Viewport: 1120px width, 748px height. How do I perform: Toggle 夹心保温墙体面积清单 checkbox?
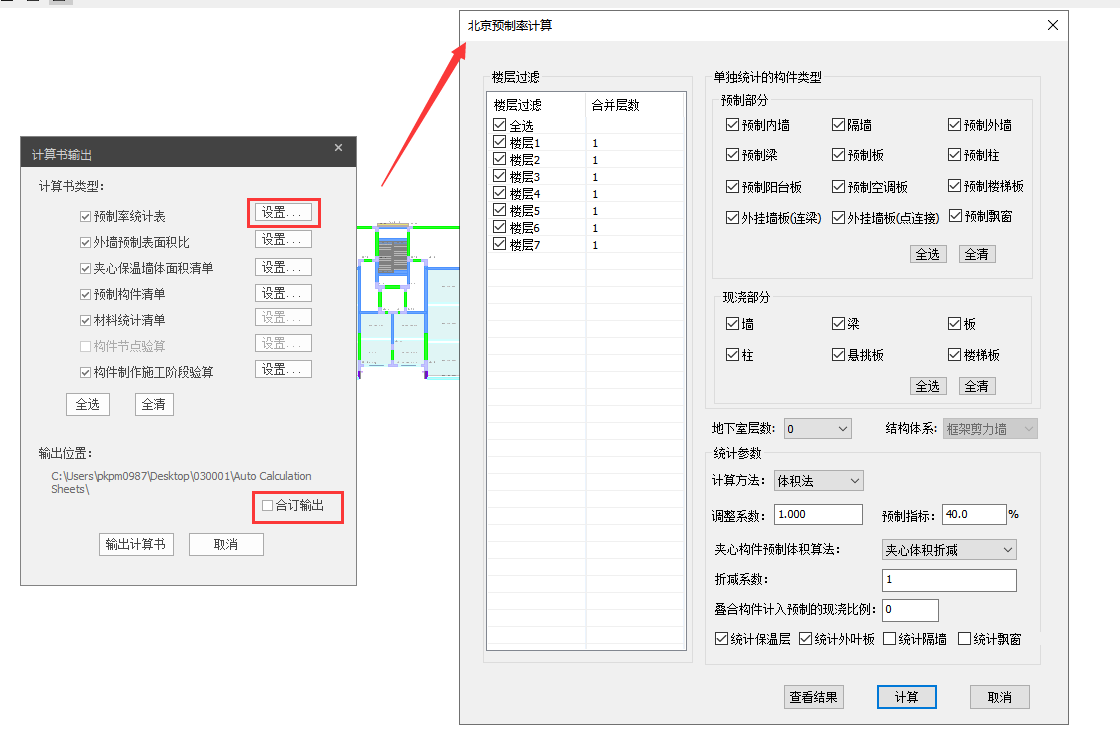coord(85,268)
